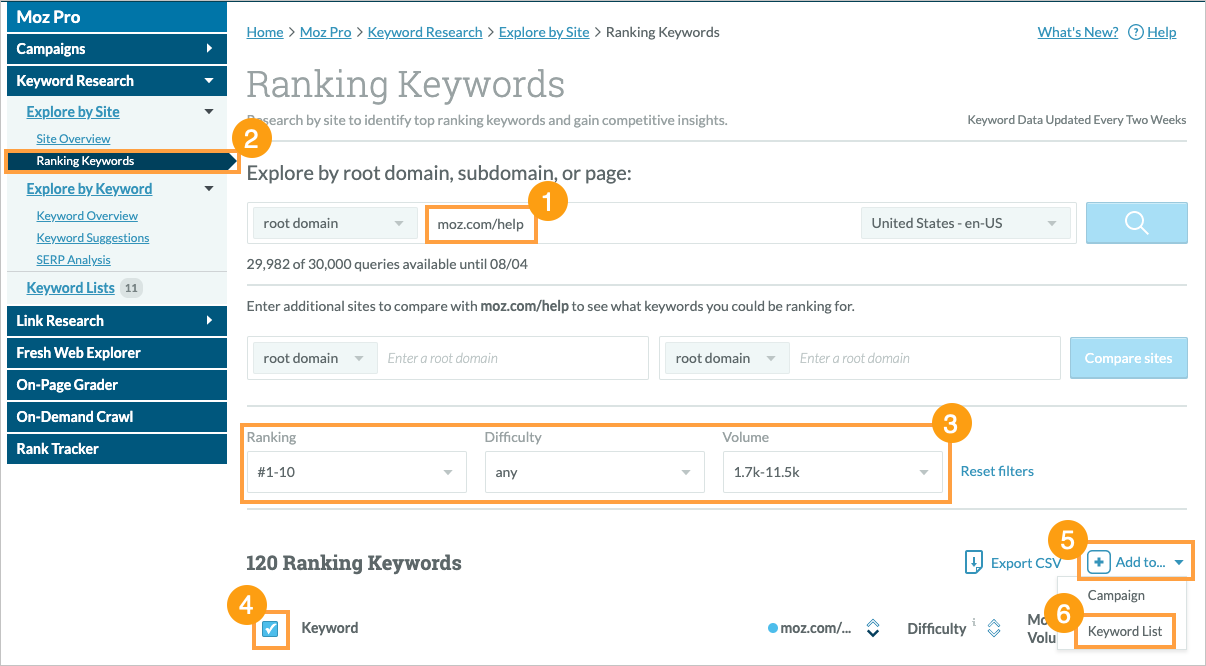The image size is (1206, 666).
Task: Toggle the select-all Keyword checkbox
Action: [x=270, y=629]
